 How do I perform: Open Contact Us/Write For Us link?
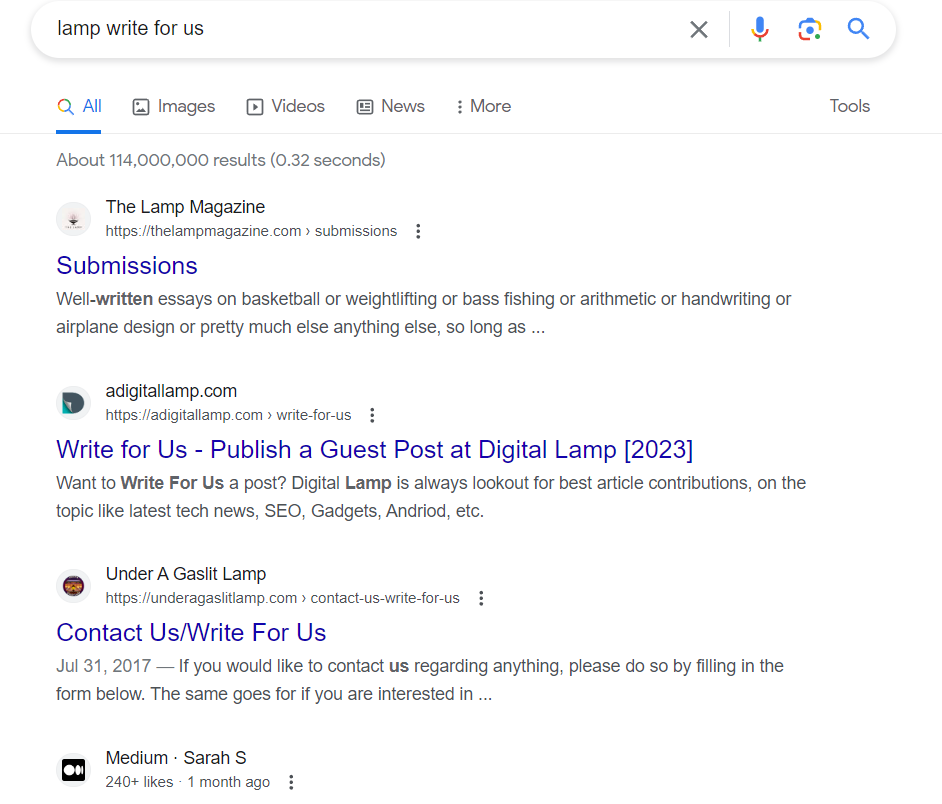[x=191, y=633]
